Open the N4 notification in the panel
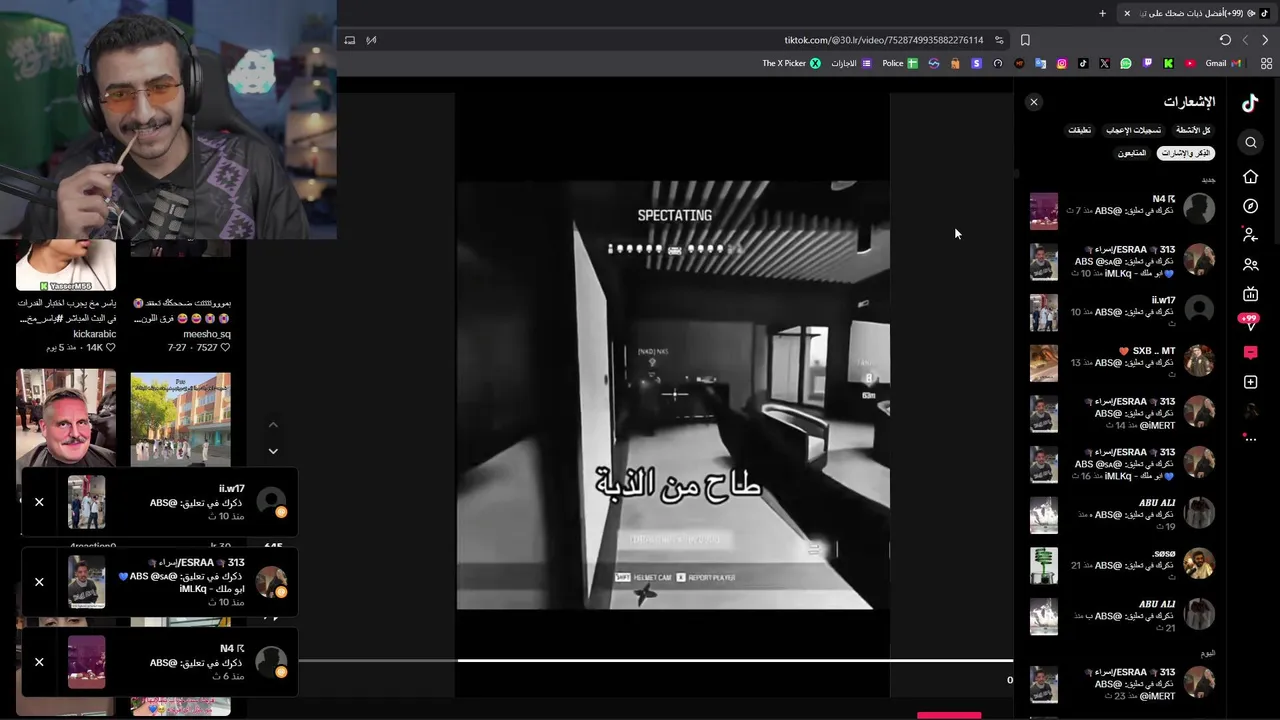1280x720 pixels. click(1123, 210)
